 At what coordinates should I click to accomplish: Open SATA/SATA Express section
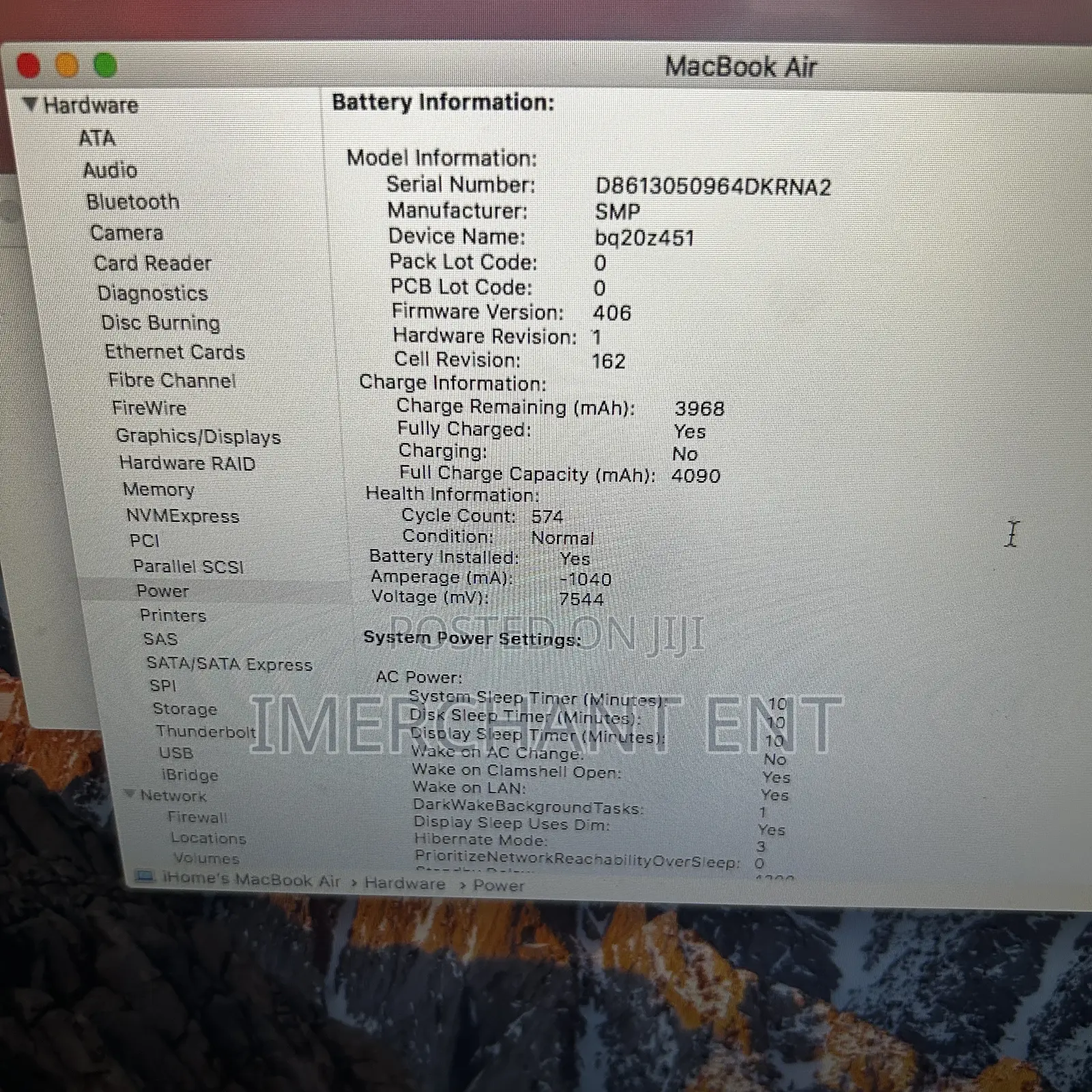pos(229,664)
